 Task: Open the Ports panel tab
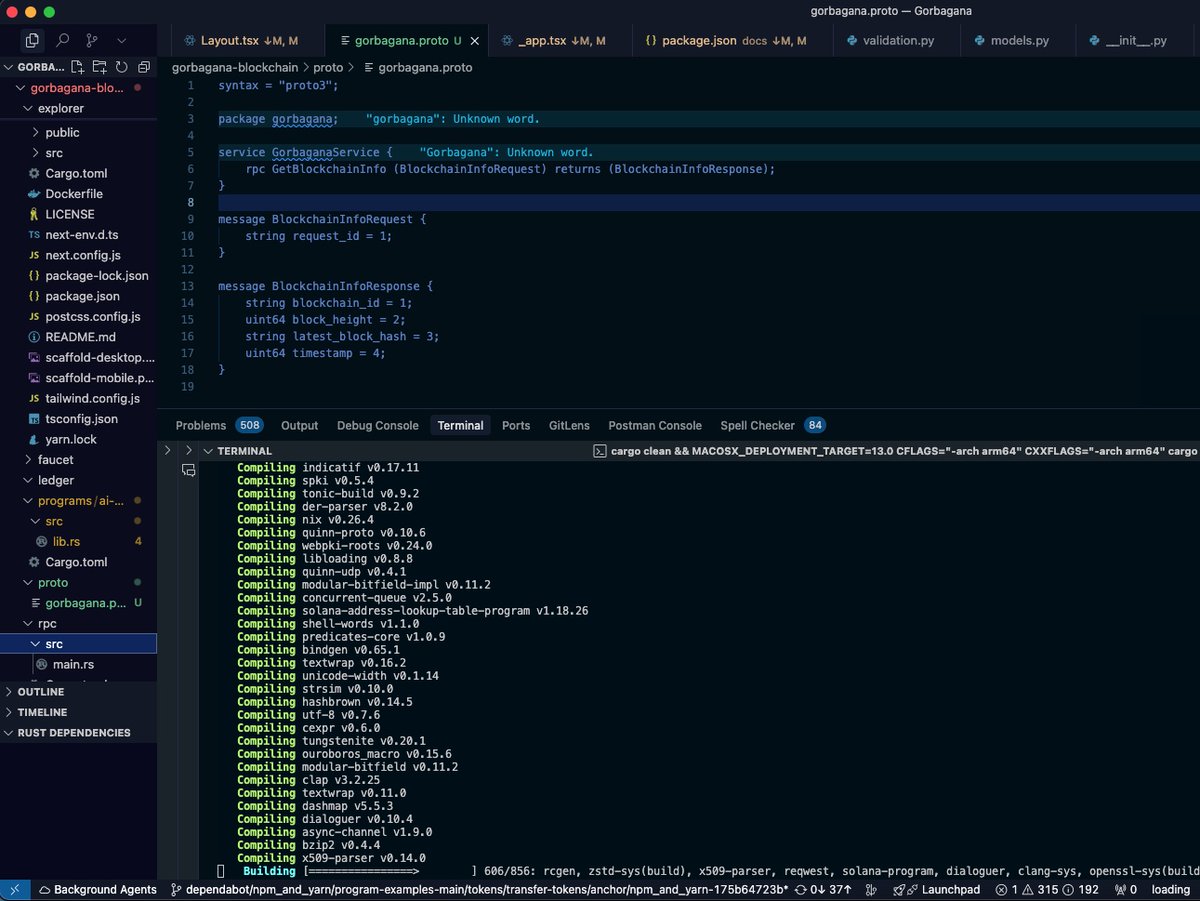516,425
